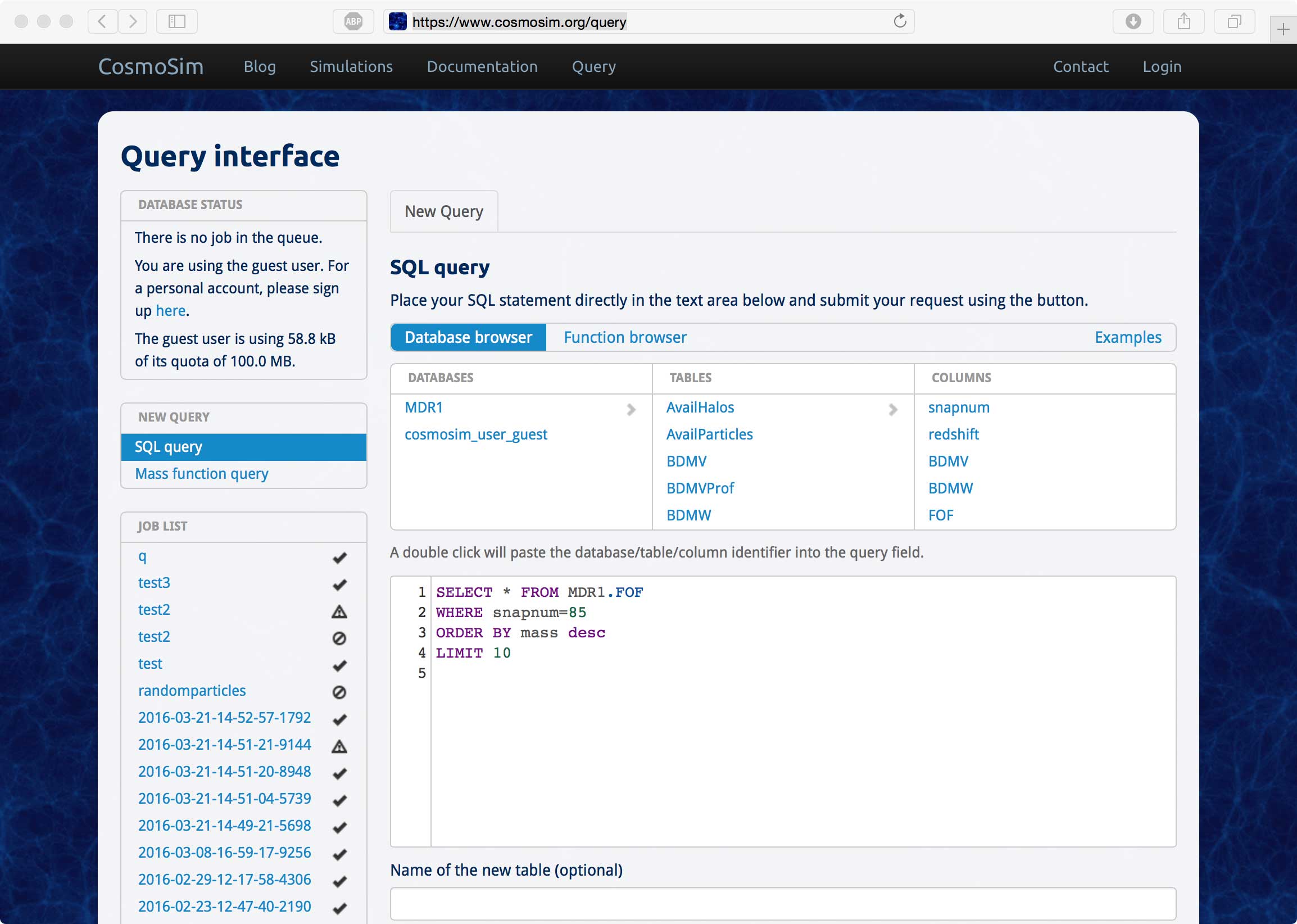
Task: Select the MDR1 database
Action: pos(424,407)
